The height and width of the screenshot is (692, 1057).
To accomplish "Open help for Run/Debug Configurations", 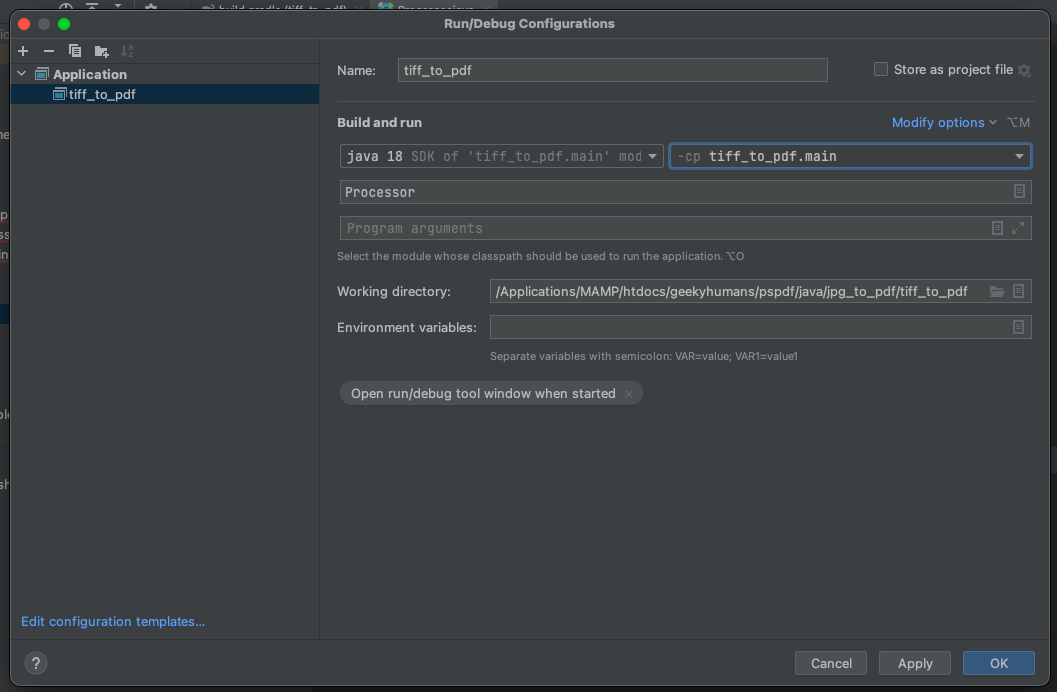I will tap(36, 663).
